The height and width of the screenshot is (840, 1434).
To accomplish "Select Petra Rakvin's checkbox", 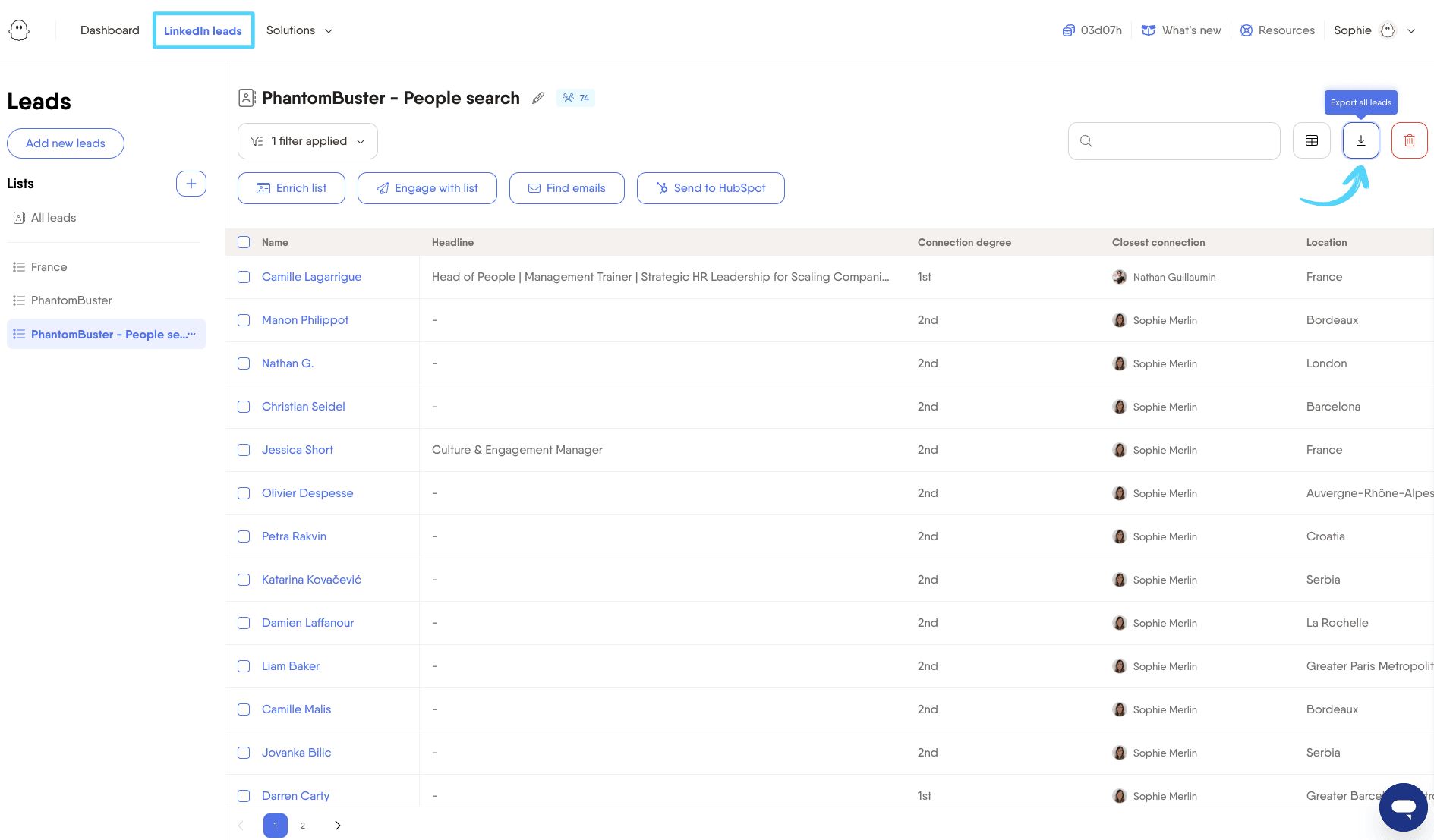I will point(244,536).
